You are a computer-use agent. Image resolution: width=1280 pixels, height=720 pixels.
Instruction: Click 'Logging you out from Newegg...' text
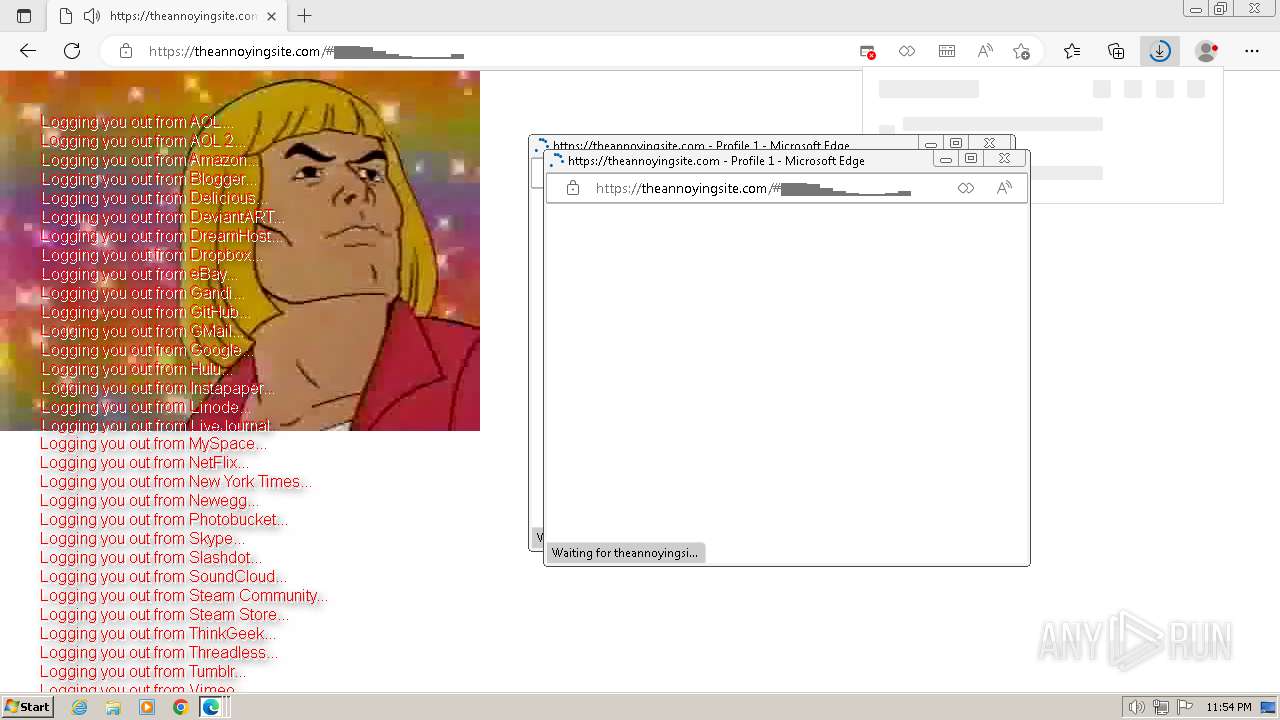(149, 500)
